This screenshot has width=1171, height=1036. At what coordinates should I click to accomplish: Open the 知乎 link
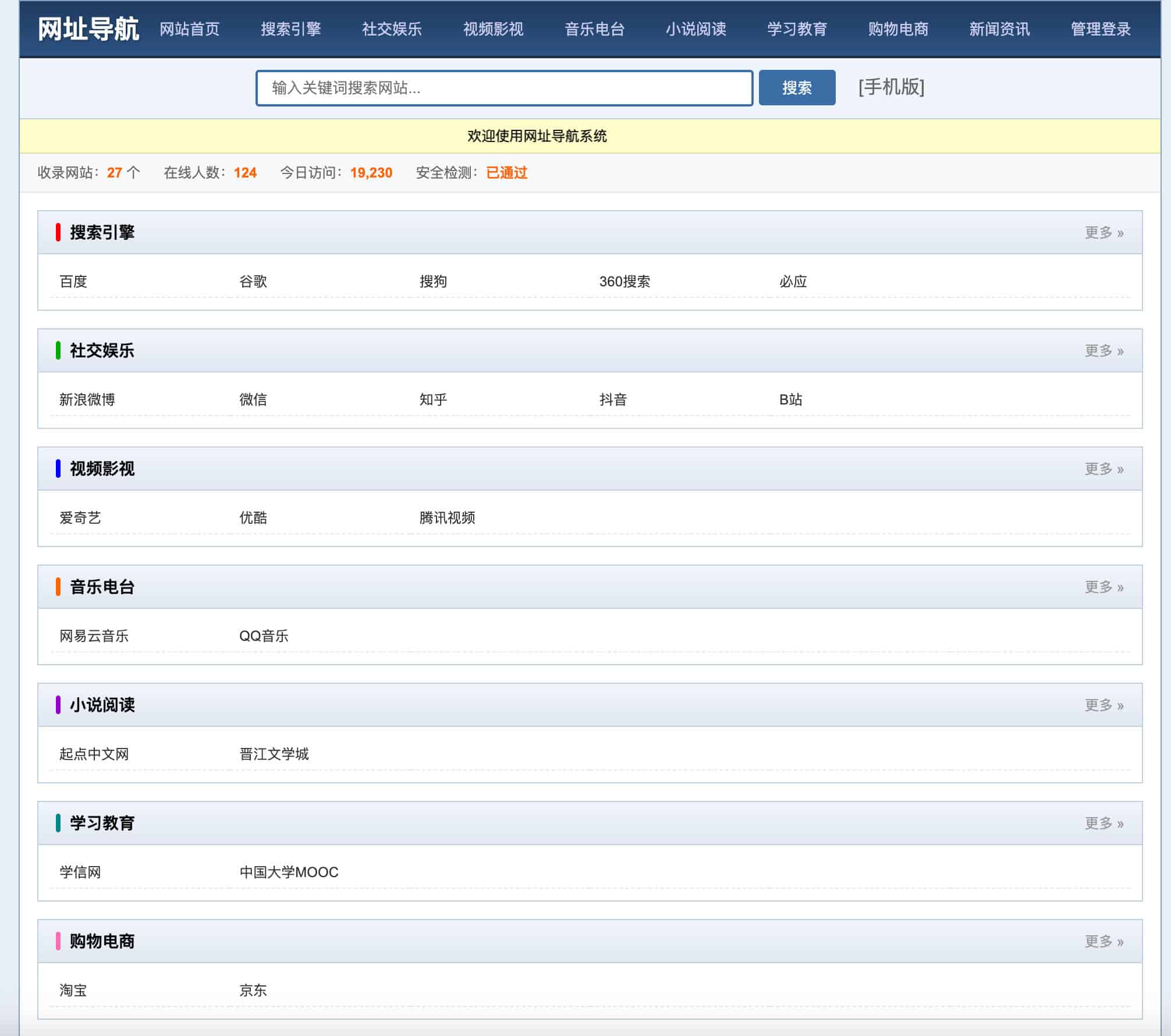coord(434,400)
